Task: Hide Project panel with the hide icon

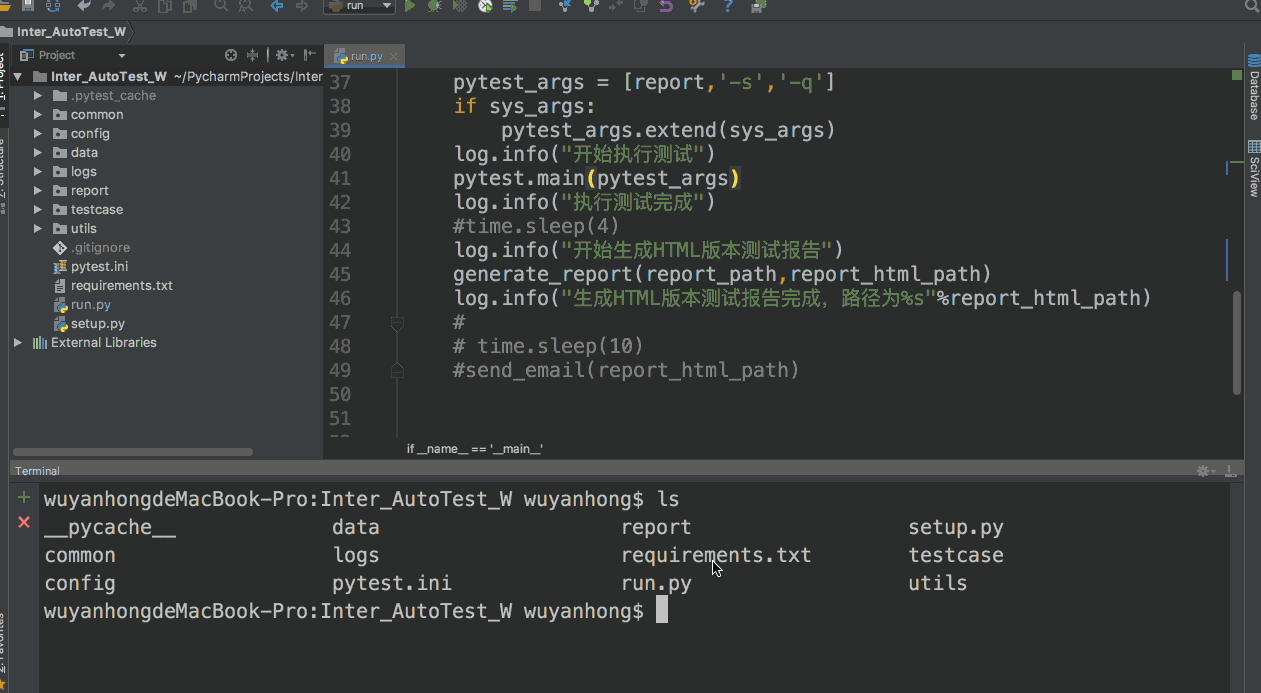Action: click(310, 55)
